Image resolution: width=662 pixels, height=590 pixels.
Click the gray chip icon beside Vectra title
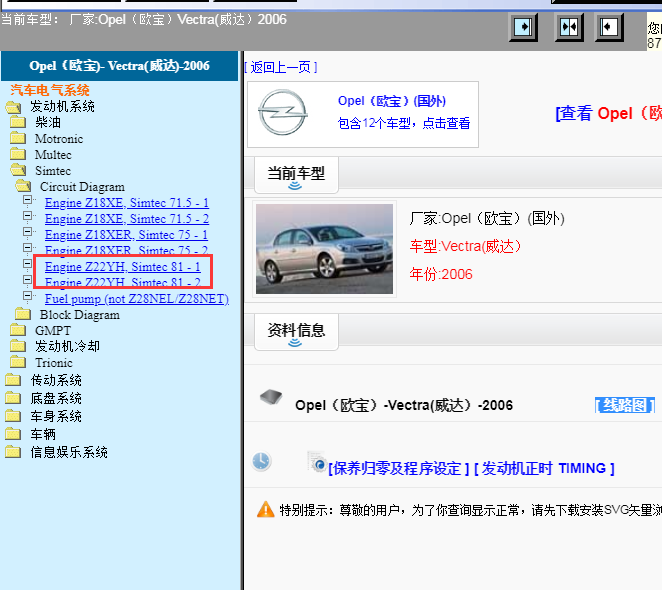[x=271, y=397]
